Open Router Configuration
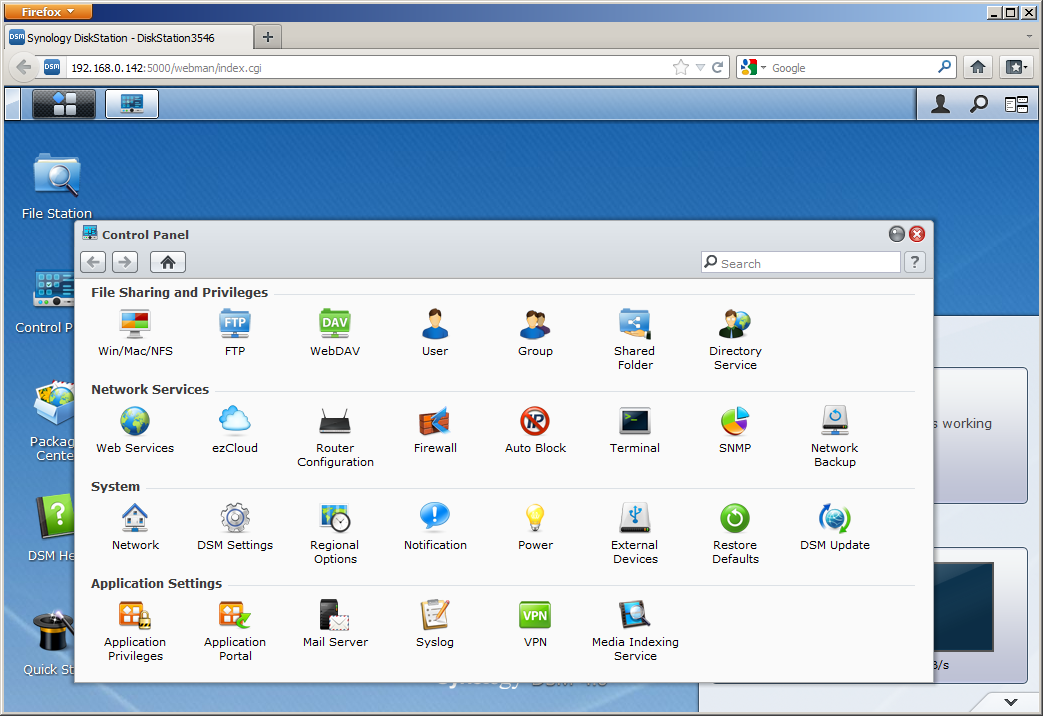The width and height of the screenshot is (1043, 716). 335,437
